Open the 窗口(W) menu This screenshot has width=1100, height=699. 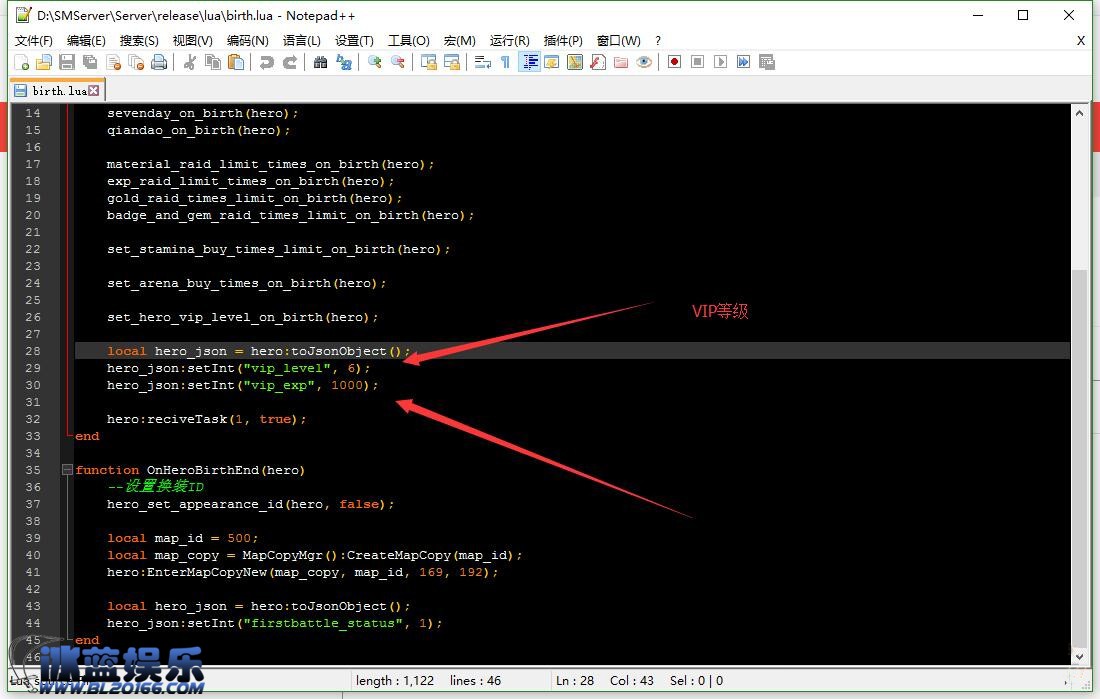point(619,41)
